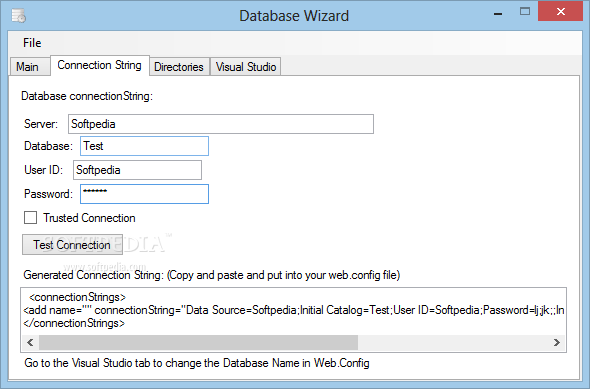The image size is (590, 389).
Task: Click the 'Generated Connection String:' instruction text
Action: [x=211, y=275]
